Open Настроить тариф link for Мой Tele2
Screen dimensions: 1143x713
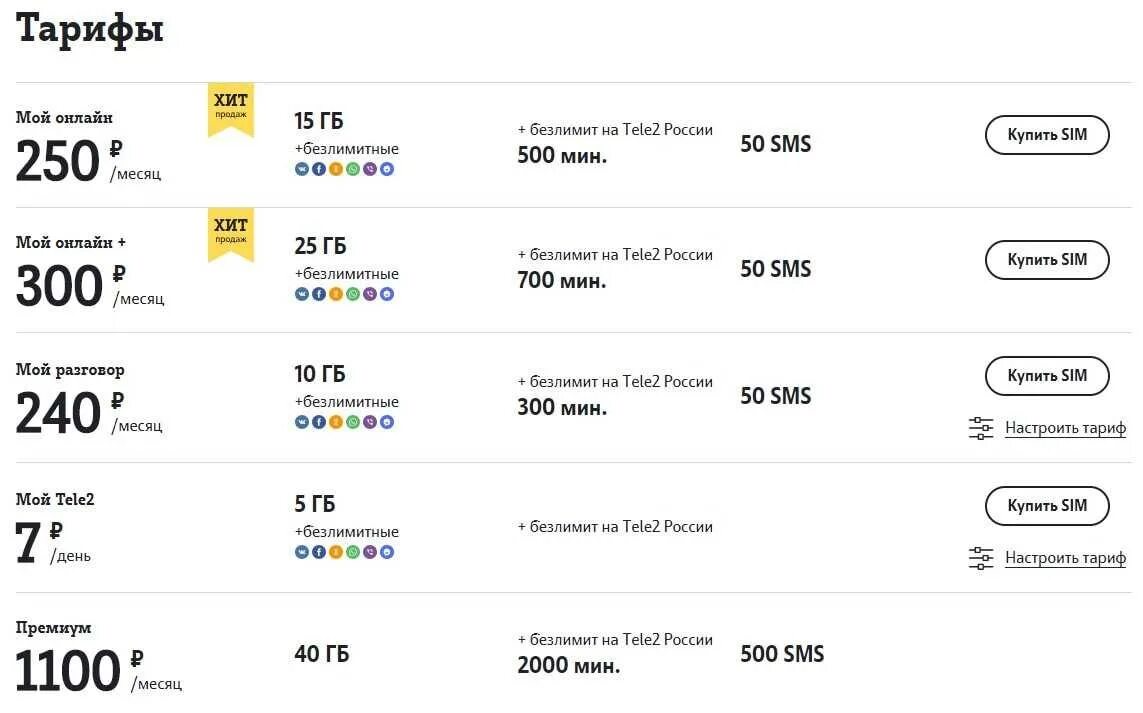point(1065,558)
